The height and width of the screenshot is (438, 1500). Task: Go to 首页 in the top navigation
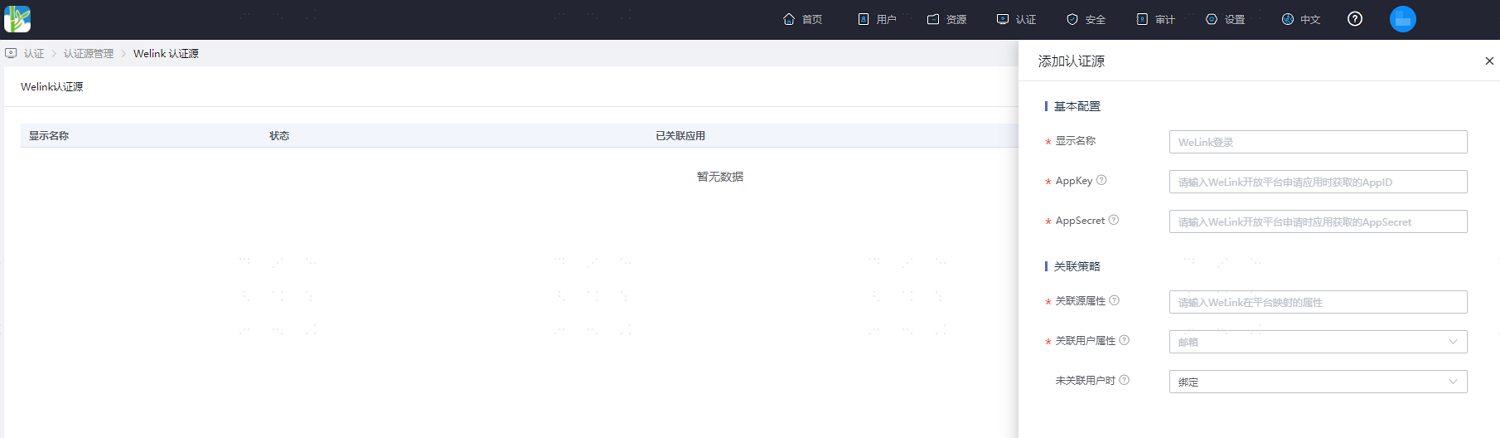tap(803, 19)
